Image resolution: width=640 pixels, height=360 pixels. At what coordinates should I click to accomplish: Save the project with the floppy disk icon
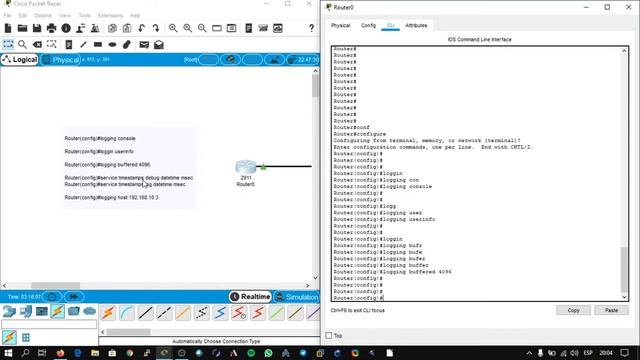pos(37,28)
